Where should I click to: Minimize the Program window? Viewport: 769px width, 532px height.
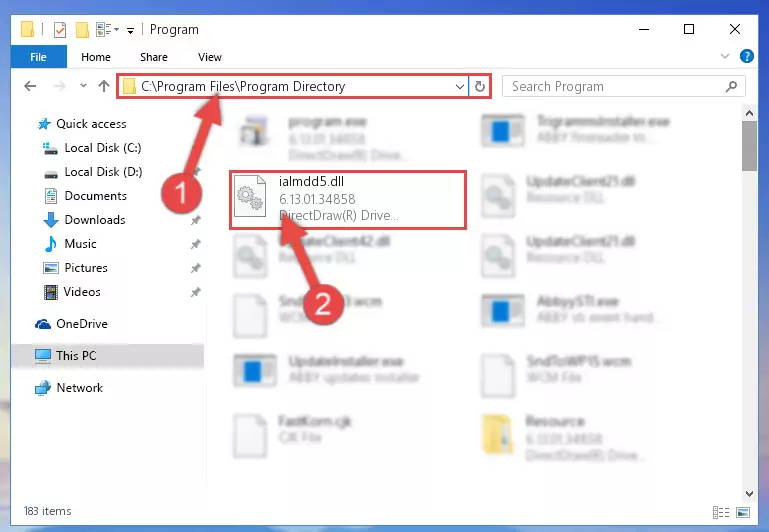(644, 29)
